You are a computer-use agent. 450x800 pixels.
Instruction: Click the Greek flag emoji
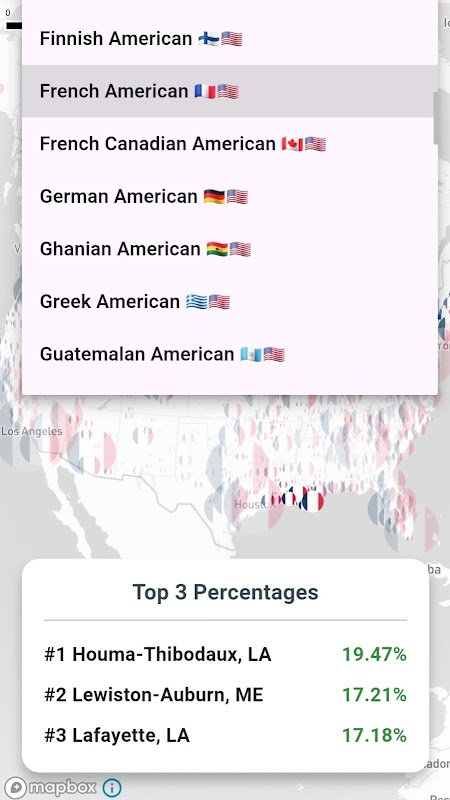196,302
